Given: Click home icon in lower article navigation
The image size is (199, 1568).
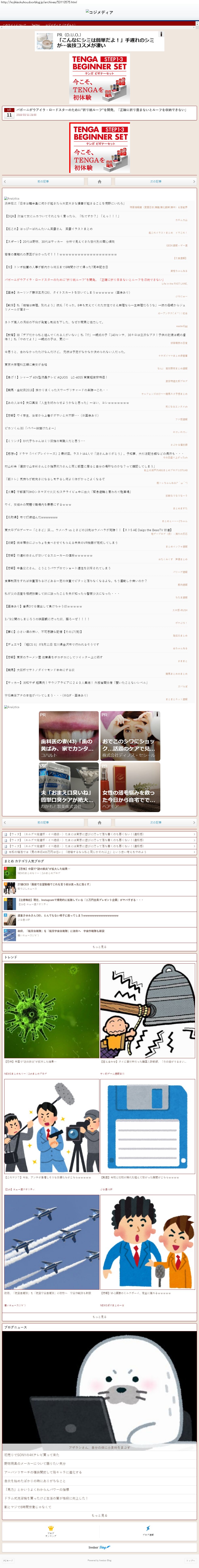Looking at the screenshot, I should click(100, 822).
